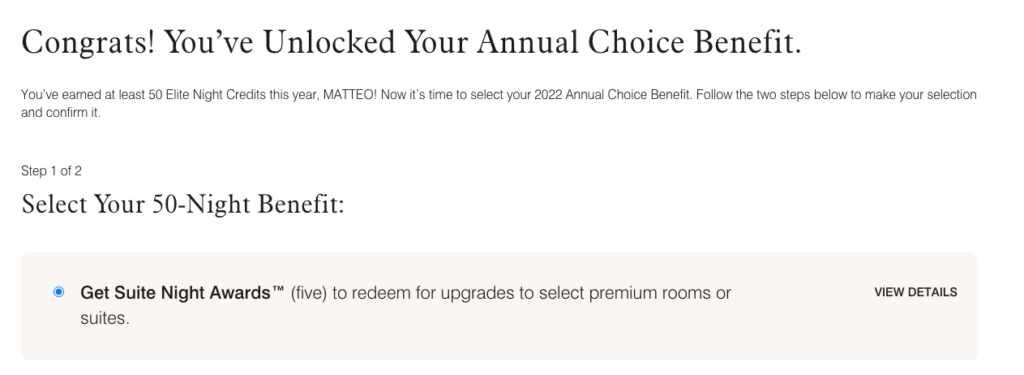Image resolution: width=1024 pixels, height=375 pixels.
Task: Click the trademark symbol after Awards
Action: [279, 290]
